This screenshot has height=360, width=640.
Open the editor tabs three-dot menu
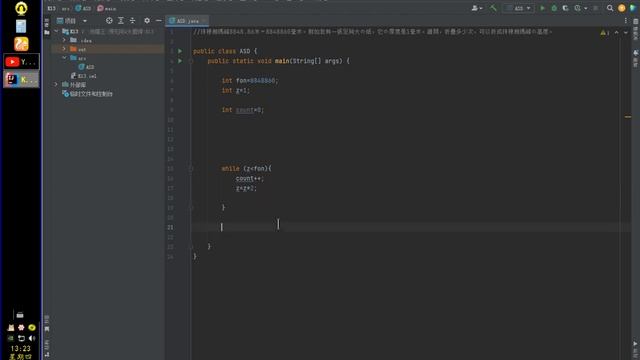(626, 20)
